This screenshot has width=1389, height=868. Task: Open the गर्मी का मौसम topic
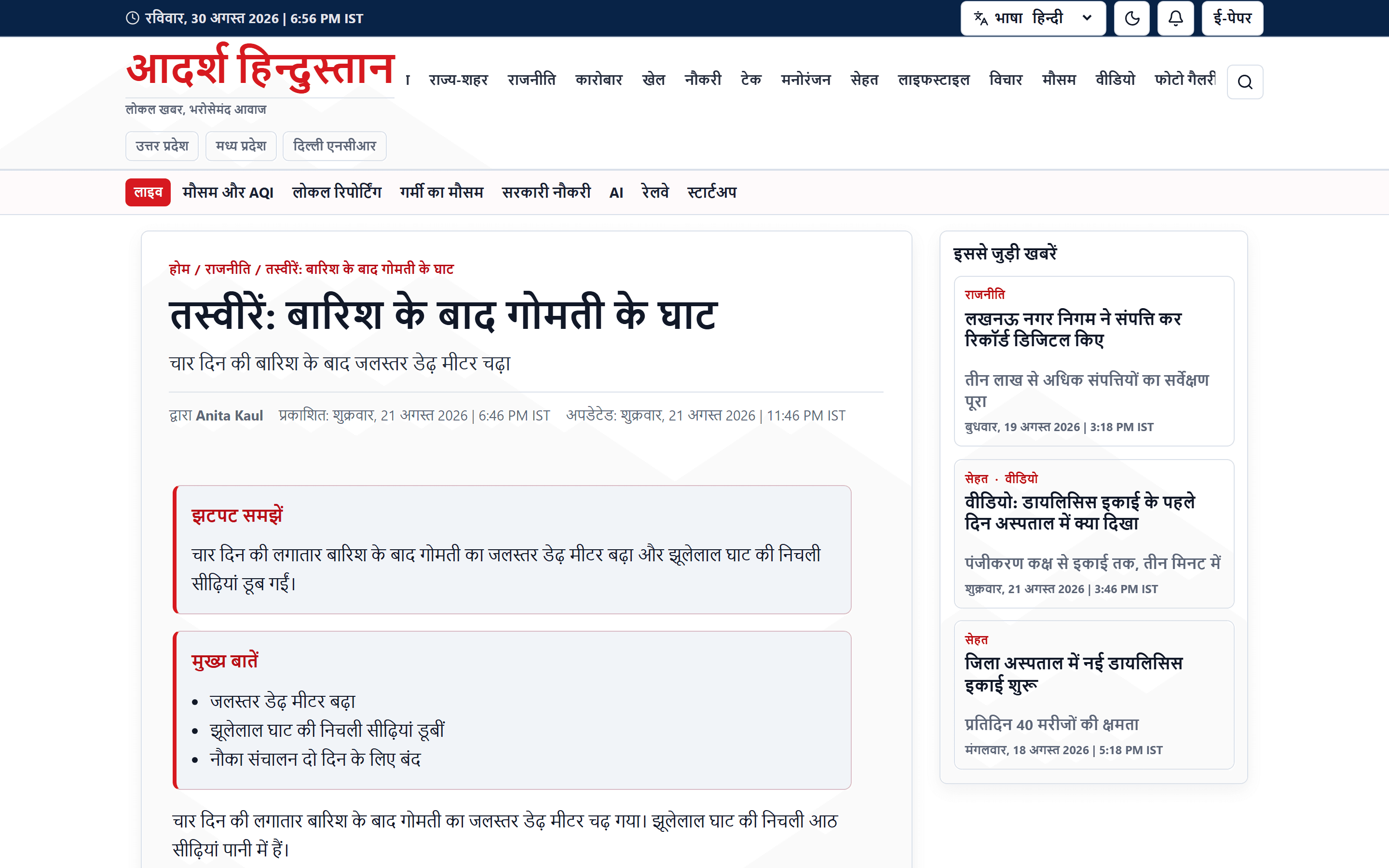pos(442,192)
